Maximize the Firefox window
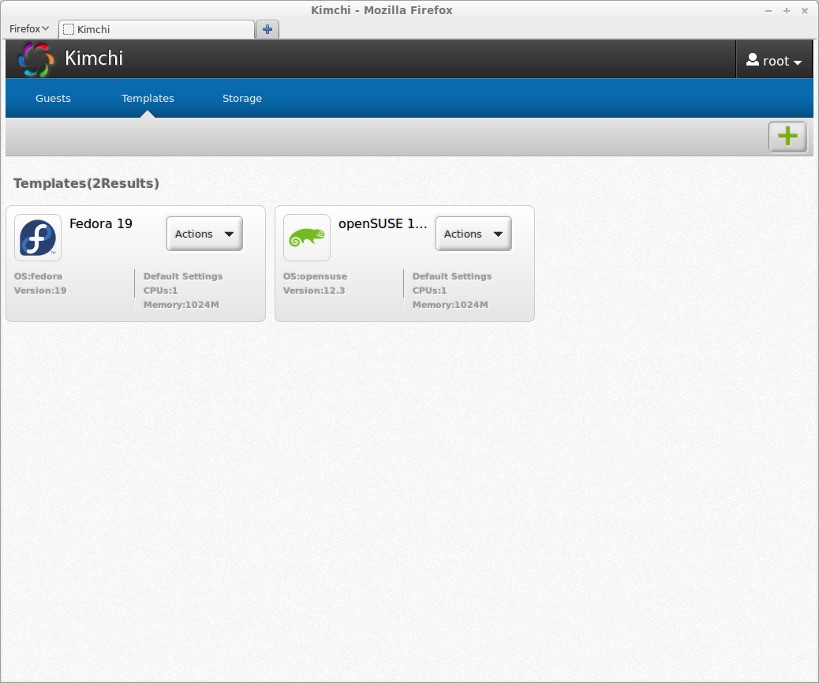Viewport: 819px width, 683px height. pyautogui.click(x=786, y=10)
